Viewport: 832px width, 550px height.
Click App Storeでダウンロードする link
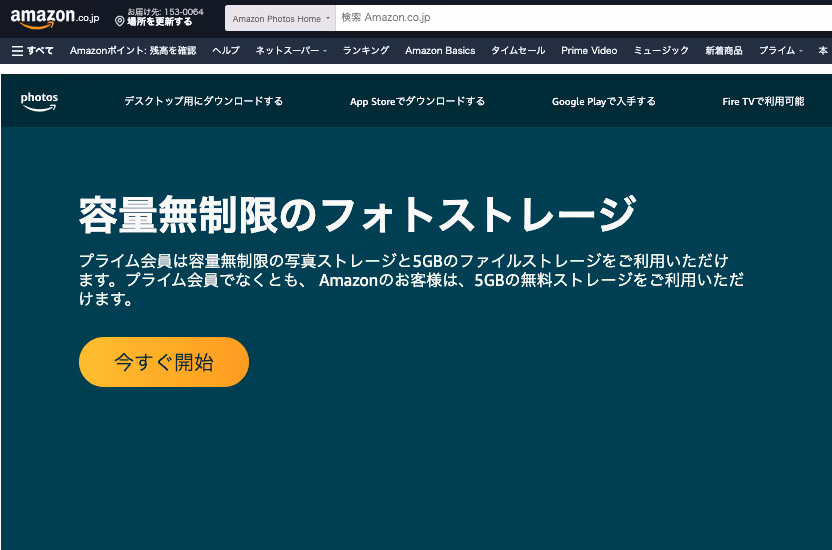click(x=417, y=101)
